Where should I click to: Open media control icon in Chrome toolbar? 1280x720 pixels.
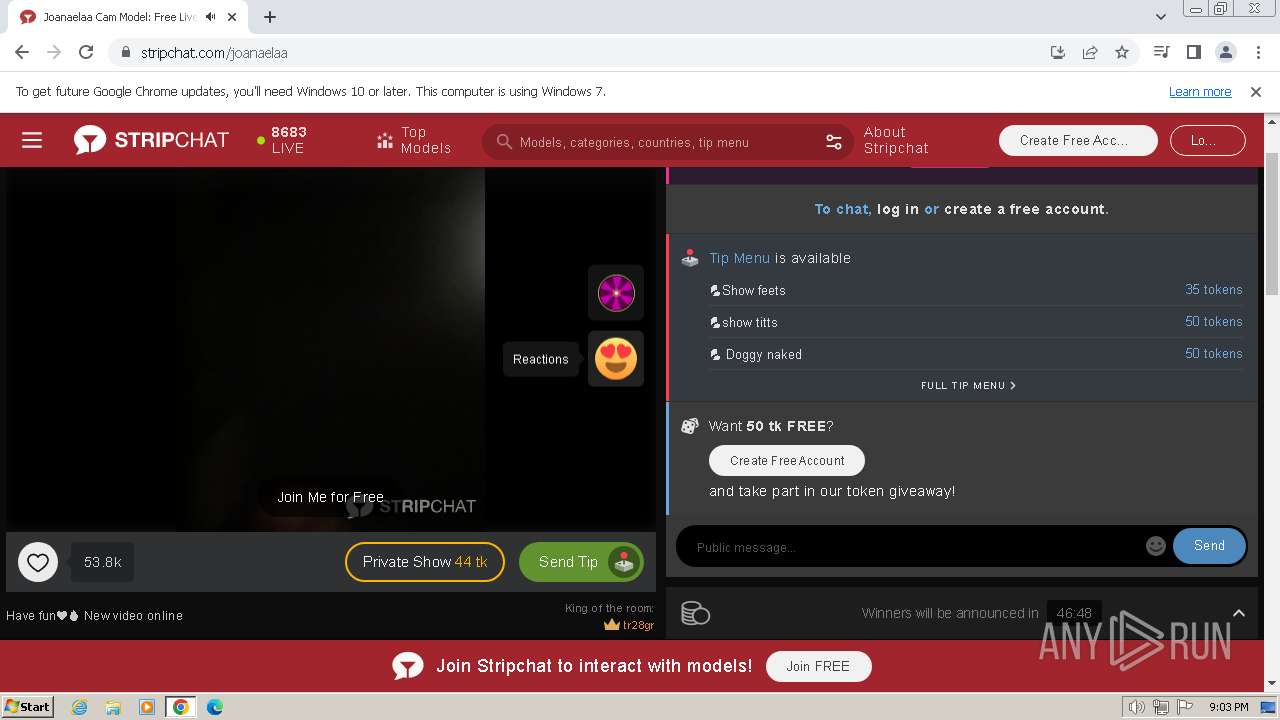click(x=1161, y=52)
